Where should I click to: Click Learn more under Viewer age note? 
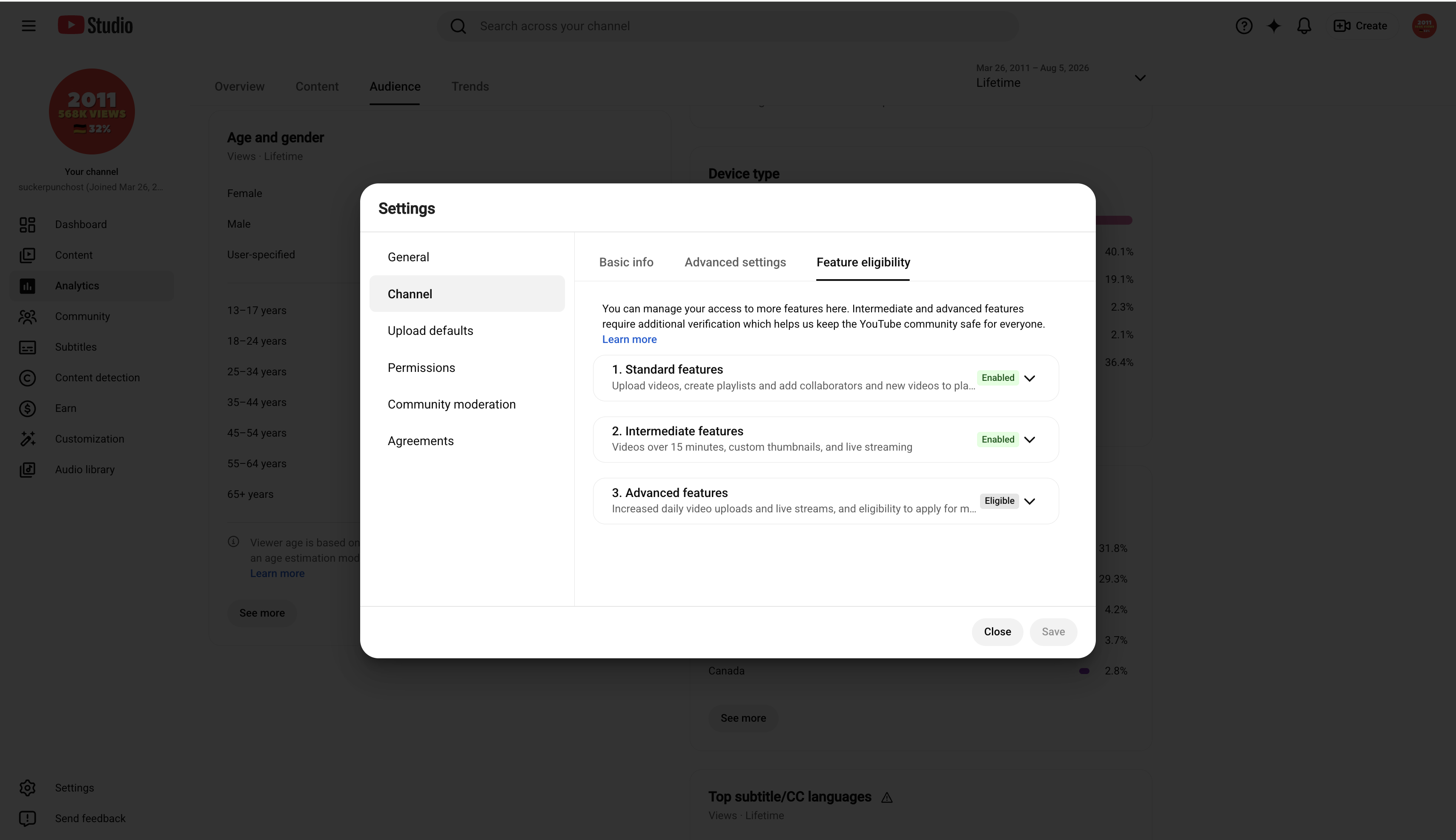point(277,574)
